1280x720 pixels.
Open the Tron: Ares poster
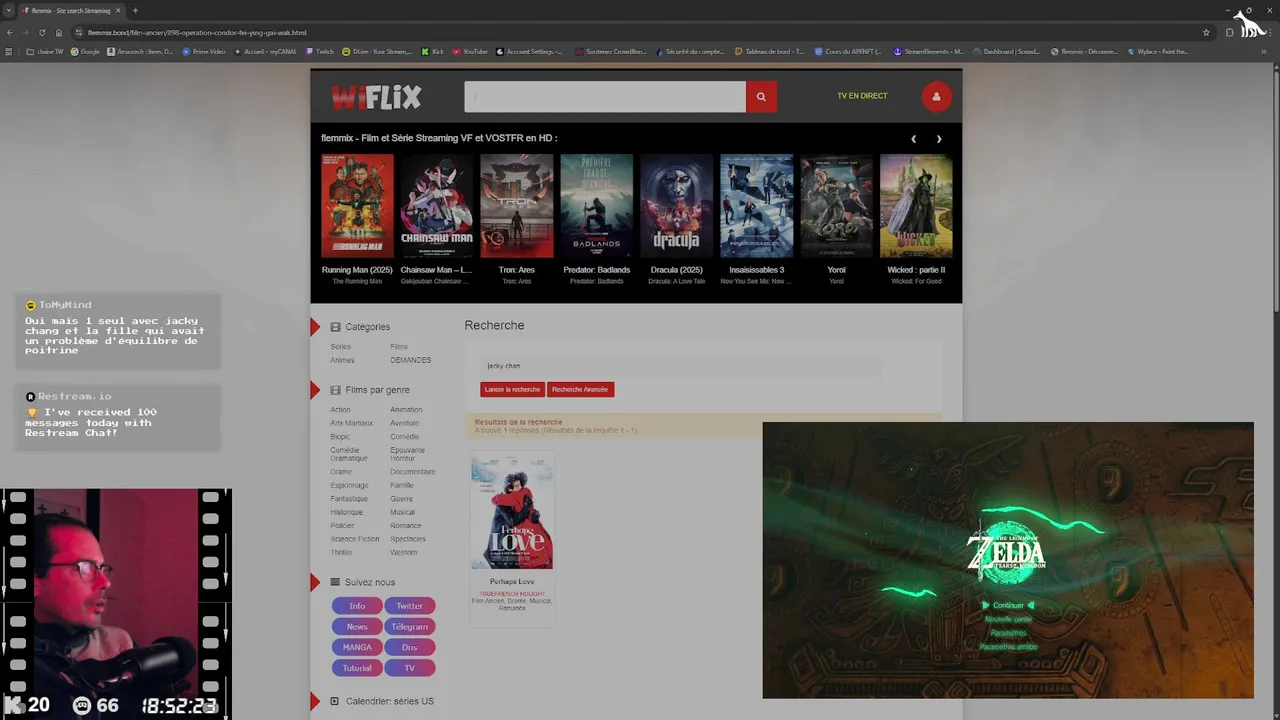point(516,206)
